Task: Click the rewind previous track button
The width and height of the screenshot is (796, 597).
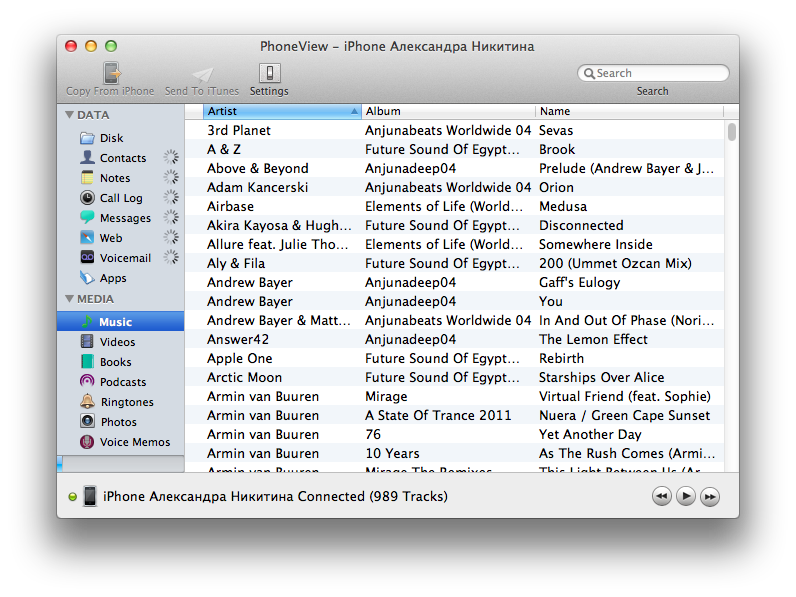Action: (661, 496)
